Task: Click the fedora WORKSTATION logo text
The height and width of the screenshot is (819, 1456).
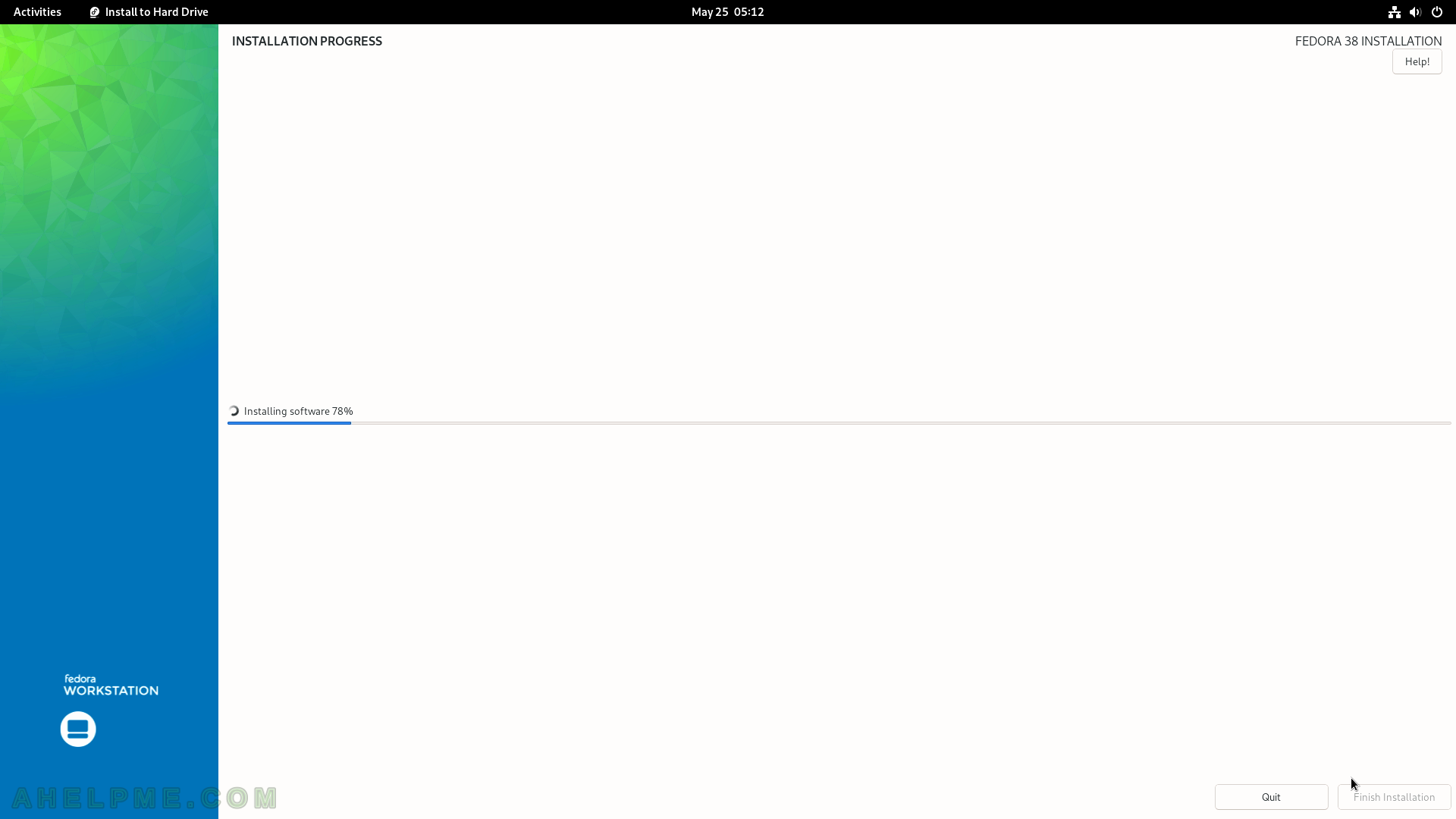Action: (x=111, y=686)
